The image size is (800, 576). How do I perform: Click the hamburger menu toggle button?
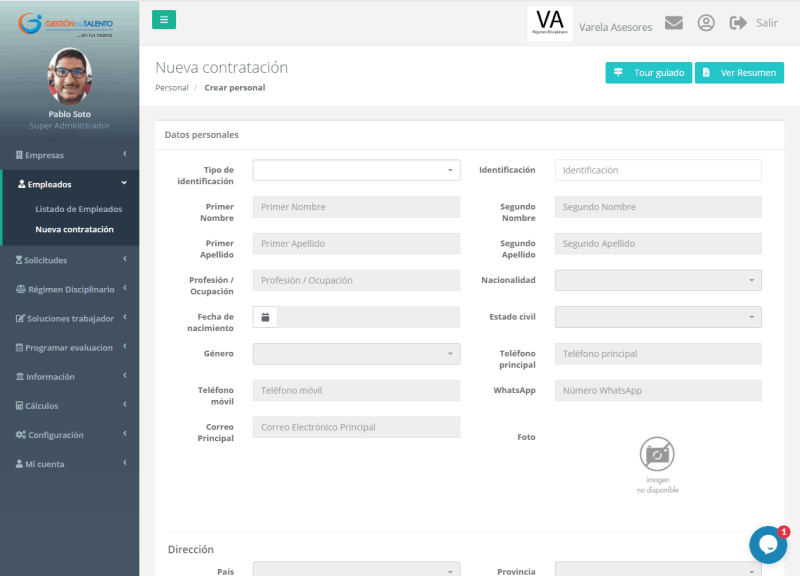coord(164,19)
